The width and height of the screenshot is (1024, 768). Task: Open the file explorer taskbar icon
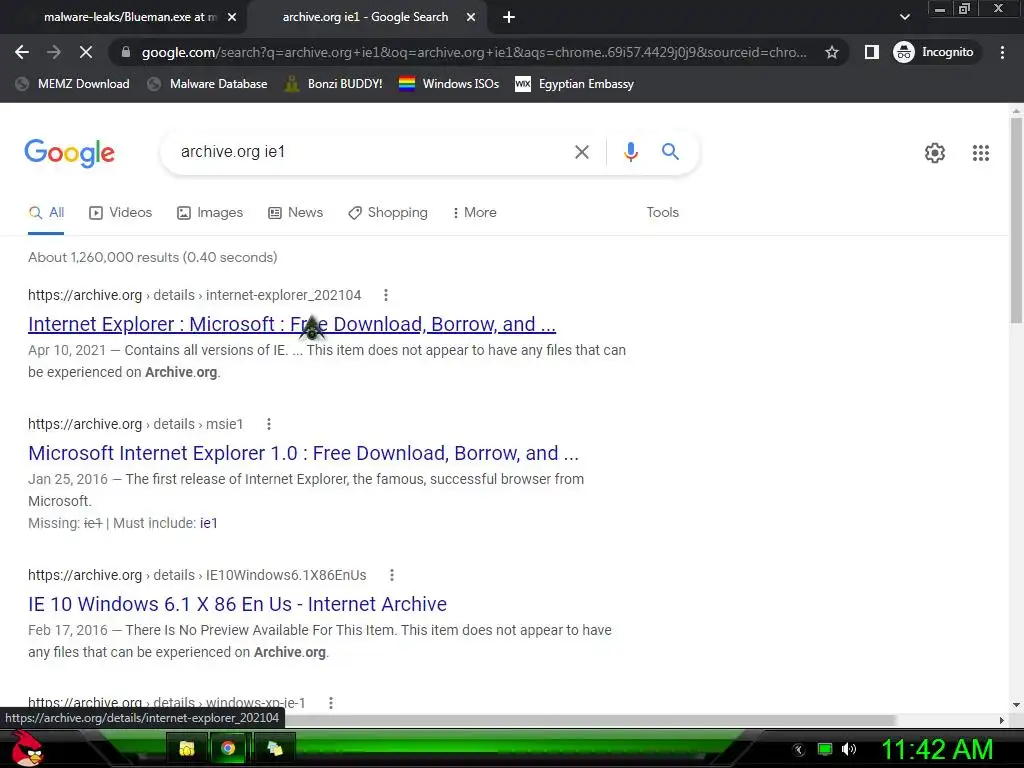coord(187,748)
